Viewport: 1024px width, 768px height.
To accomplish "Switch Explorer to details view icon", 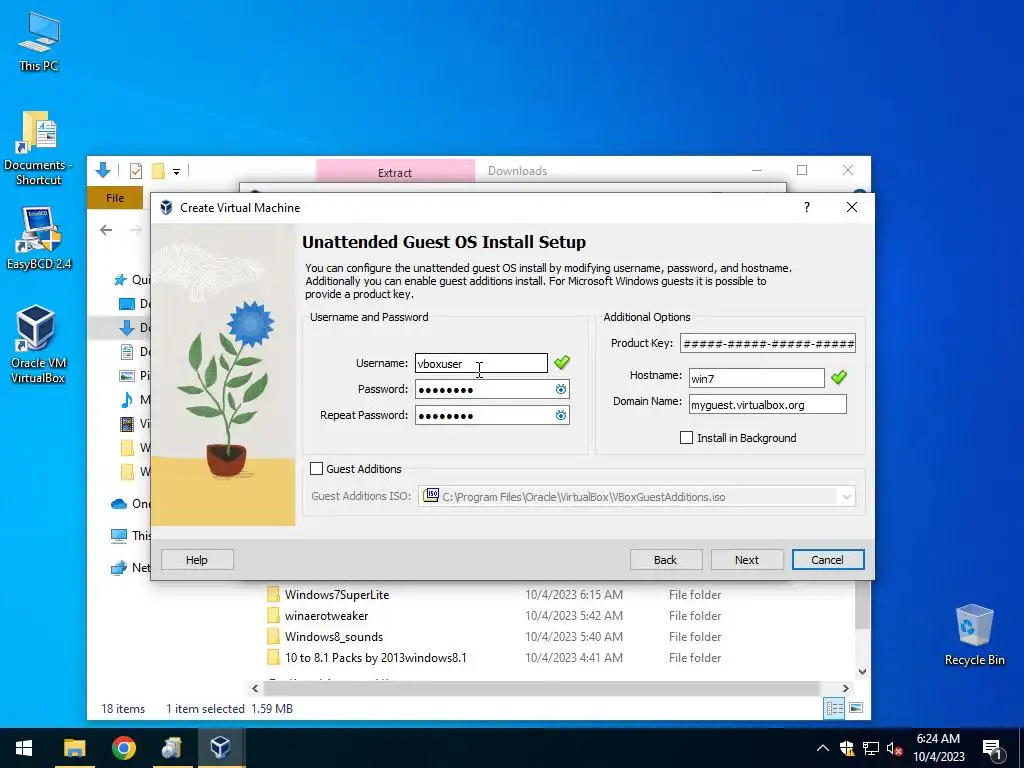I will 834,709.
